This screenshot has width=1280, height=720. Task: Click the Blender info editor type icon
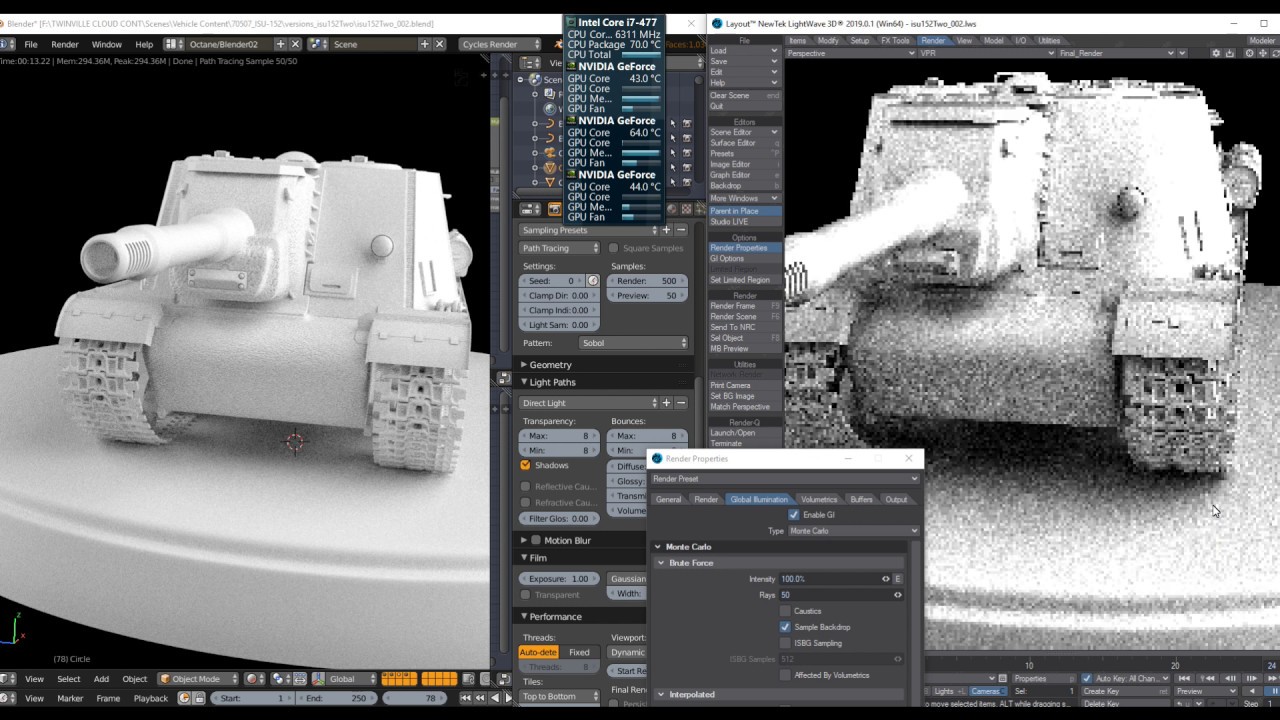pyautogui.click(x=5, y=44)
